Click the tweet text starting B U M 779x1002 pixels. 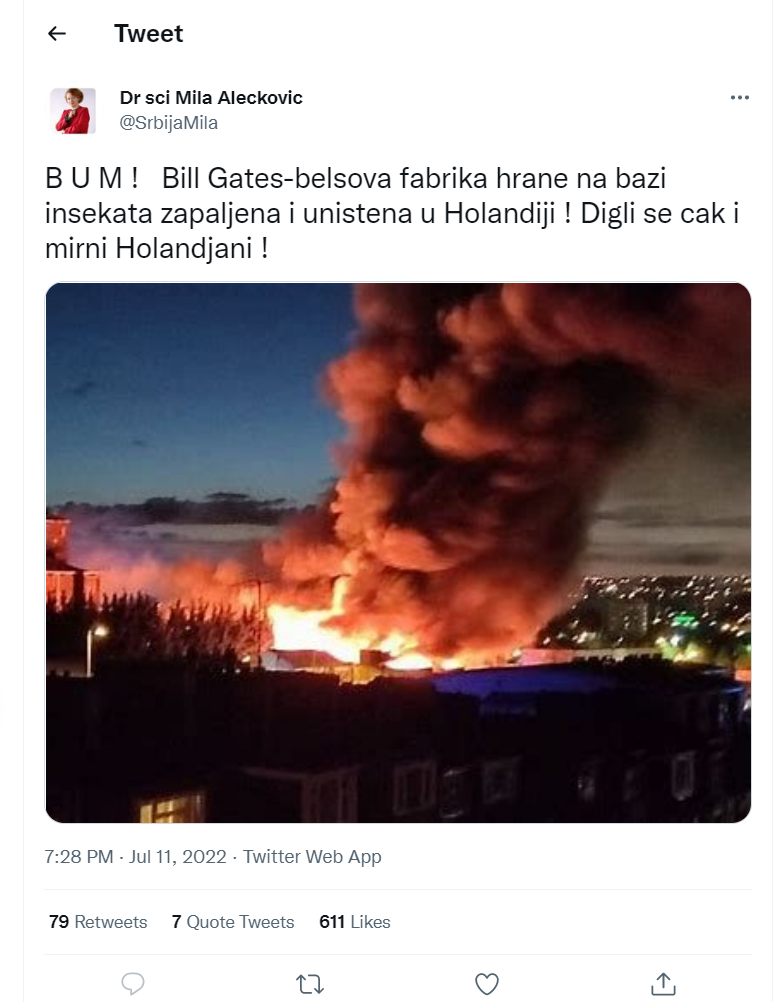[392, 213]
